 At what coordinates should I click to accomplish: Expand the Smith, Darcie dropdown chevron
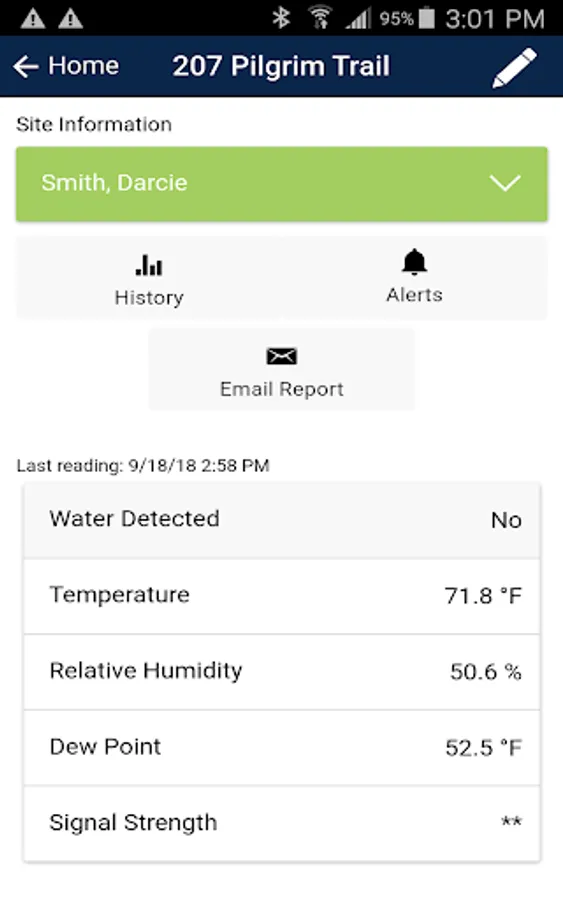[505, 183]
